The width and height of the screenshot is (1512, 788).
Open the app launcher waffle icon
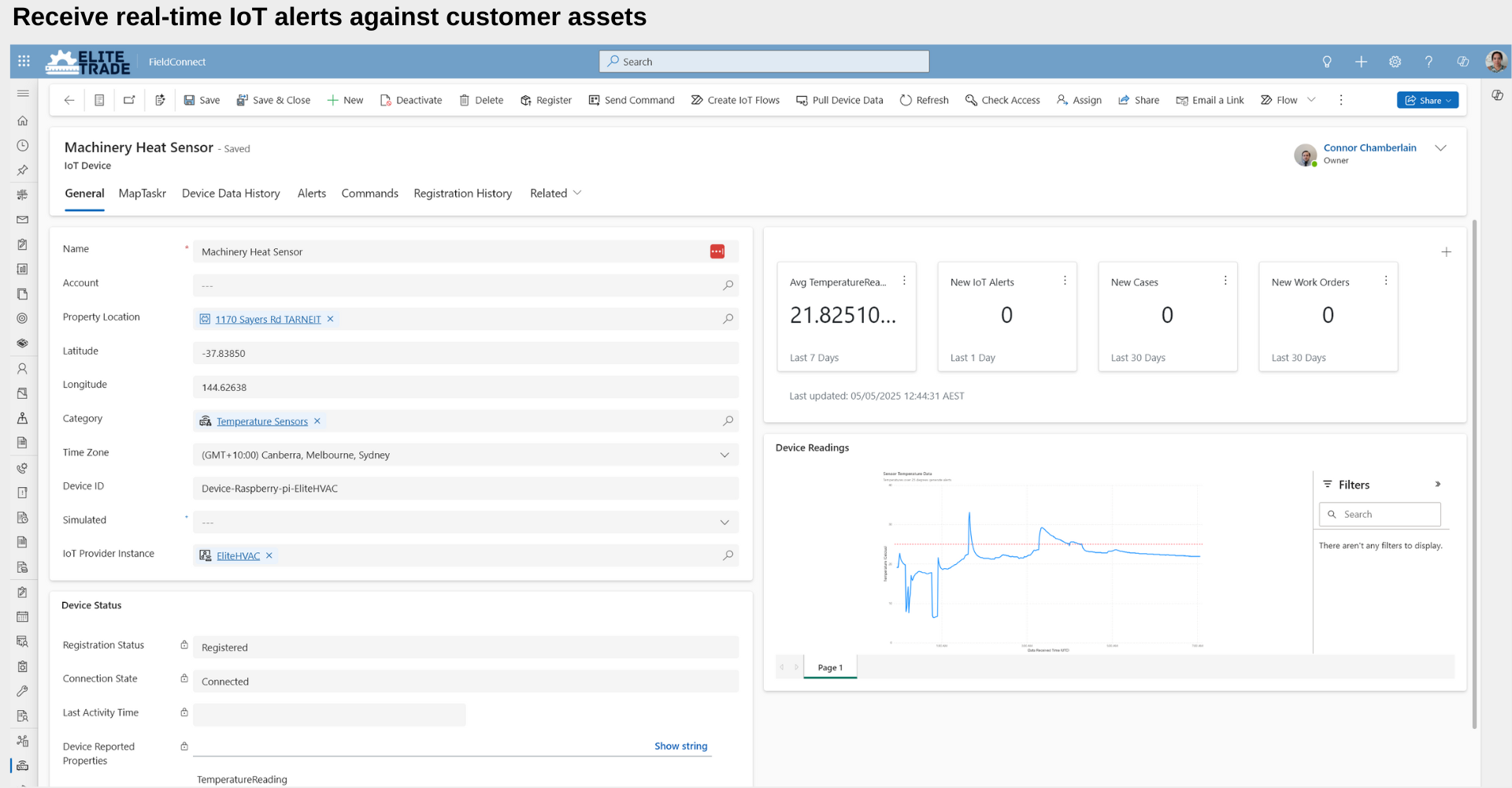(24, 61)
